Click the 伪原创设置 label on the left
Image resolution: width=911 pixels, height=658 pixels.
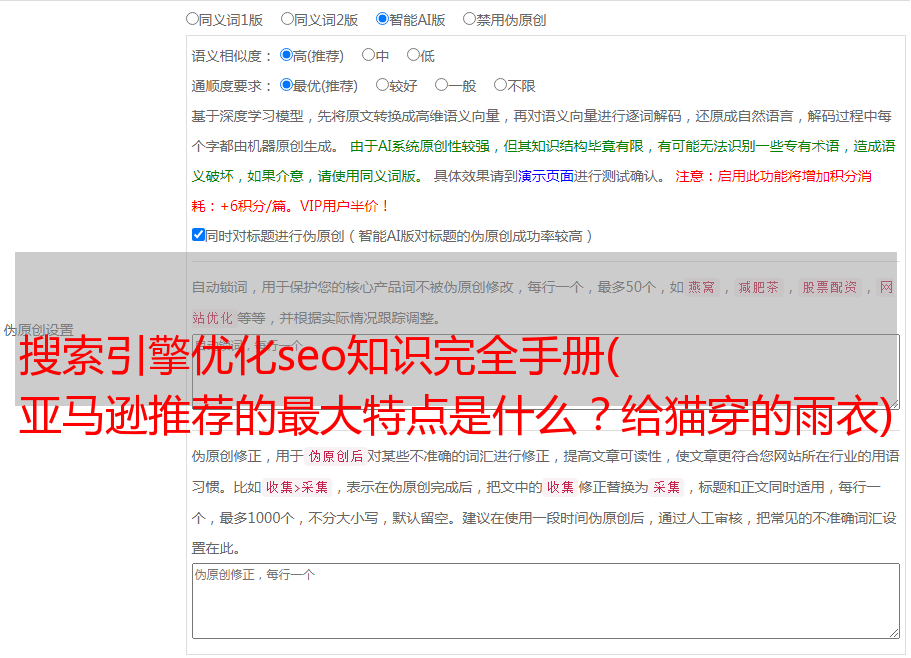38,330
